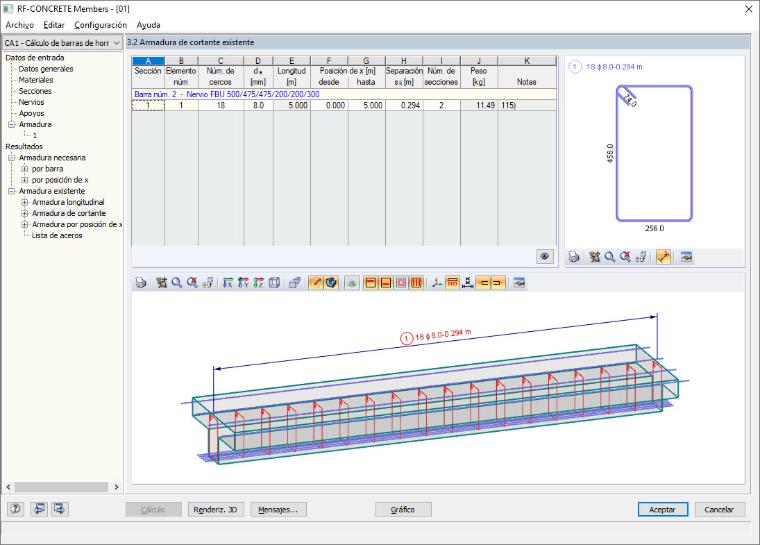Viewport: 760px width, 545px height.
Task: Set 3D view in Z direction
Action: (x=259, y=282)
